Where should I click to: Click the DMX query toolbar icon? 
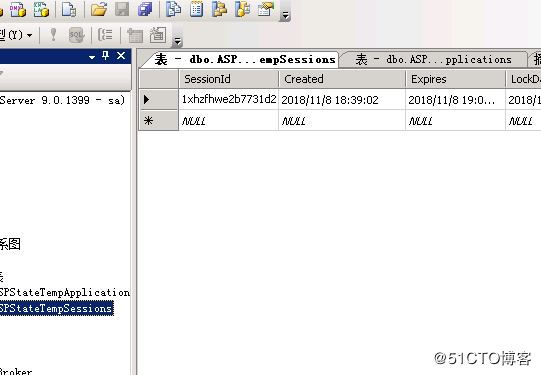[x=18, y=9]
